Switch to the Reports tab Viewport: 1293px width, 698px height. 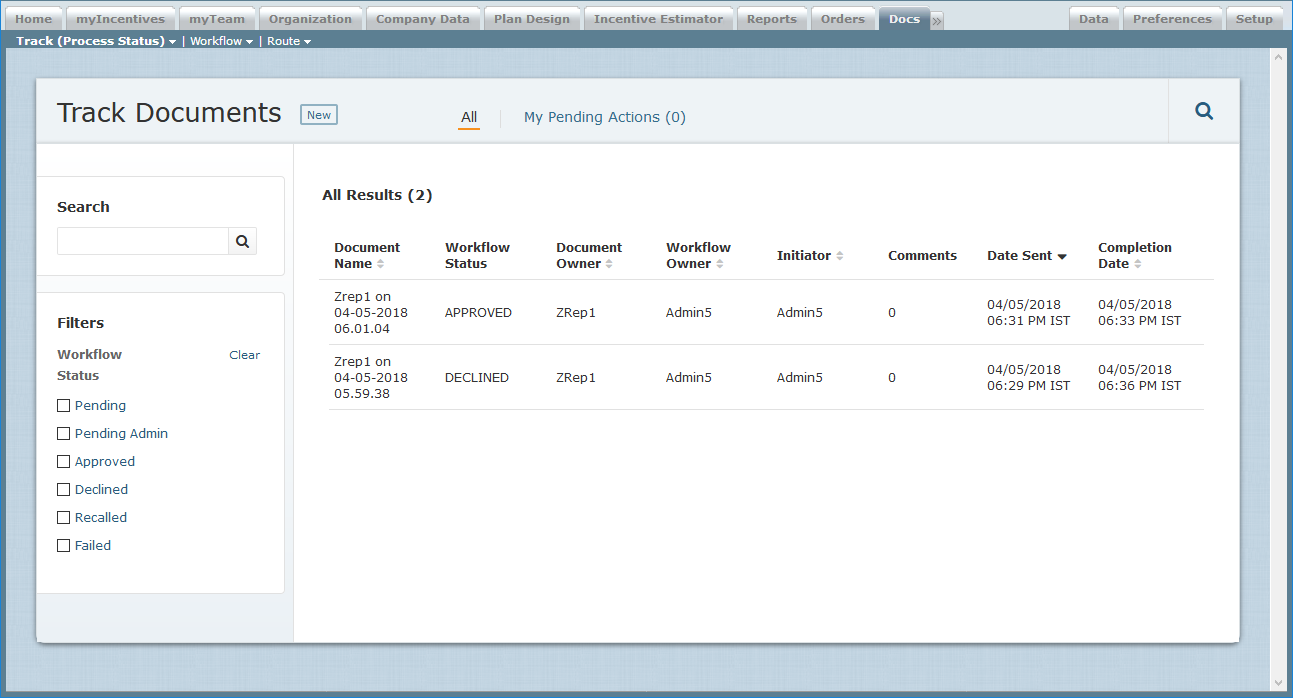[772, 19]
